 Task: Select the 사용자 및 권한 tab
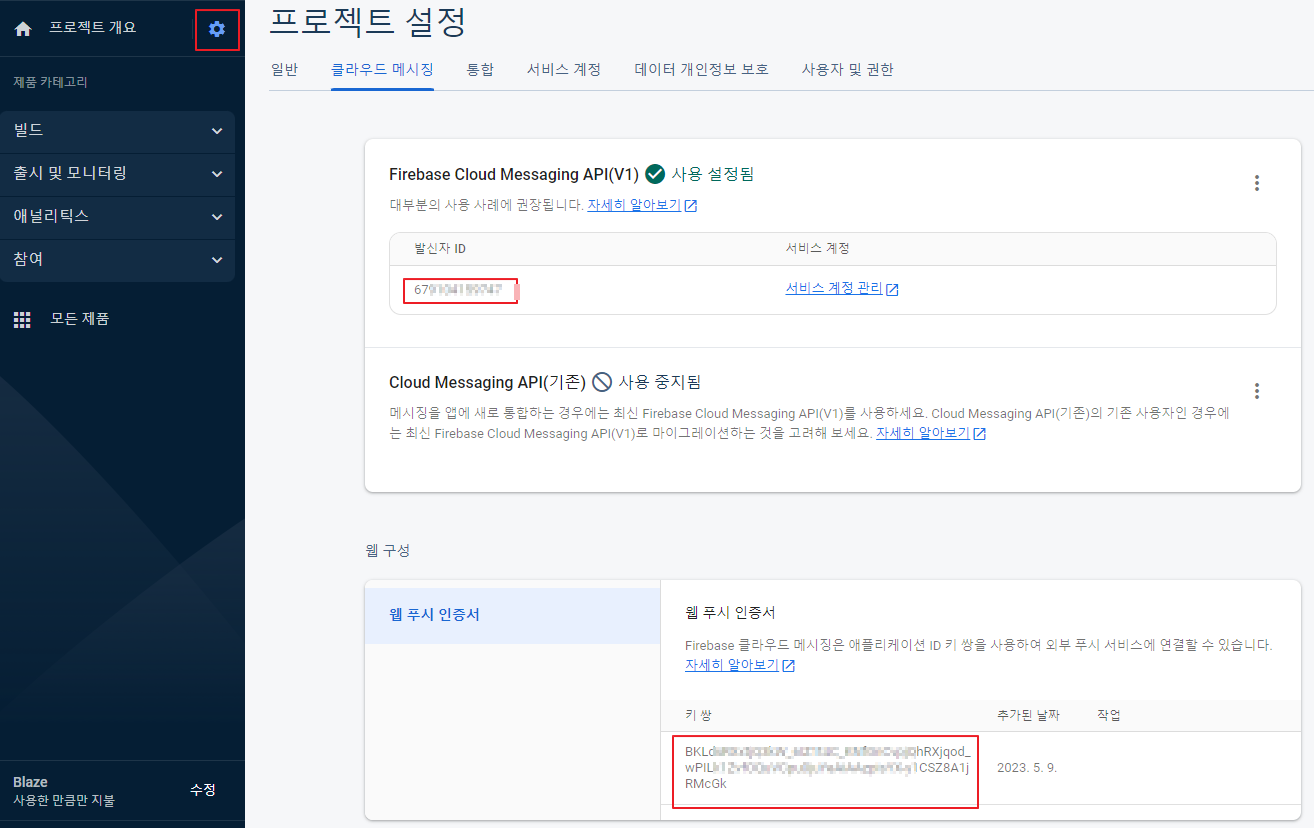coord(848,69)
